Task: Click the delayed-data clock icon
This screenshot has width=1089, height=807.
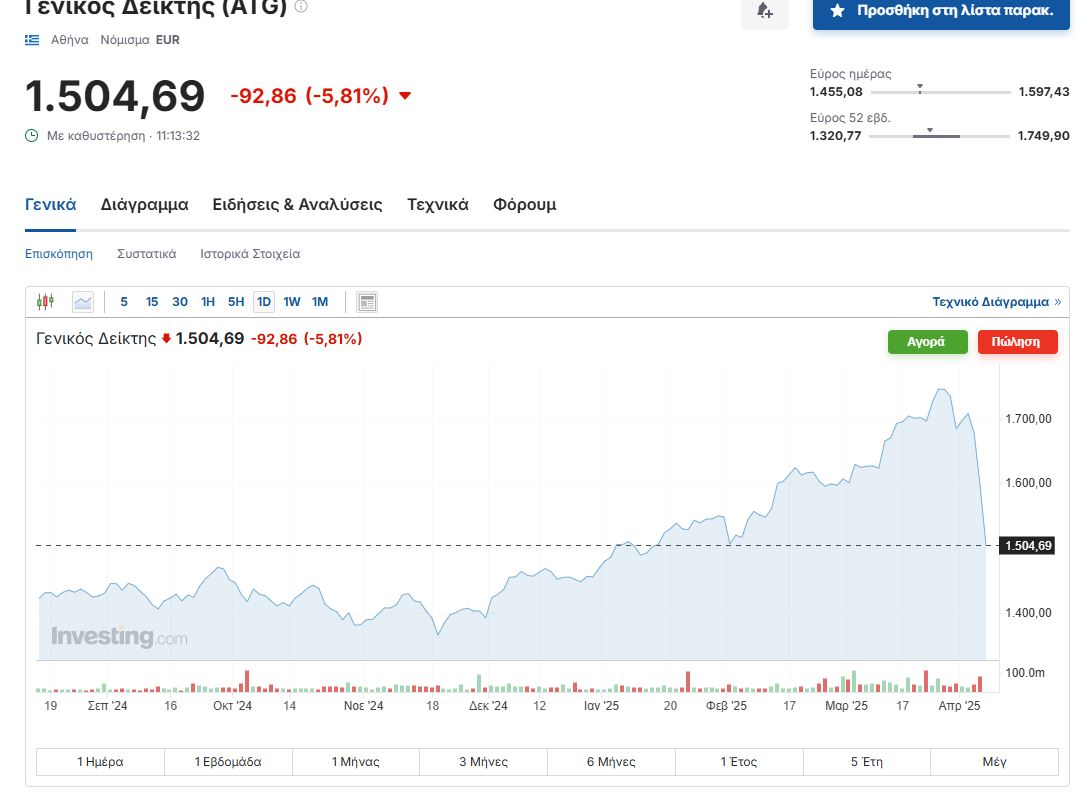Action: [32, 136]
